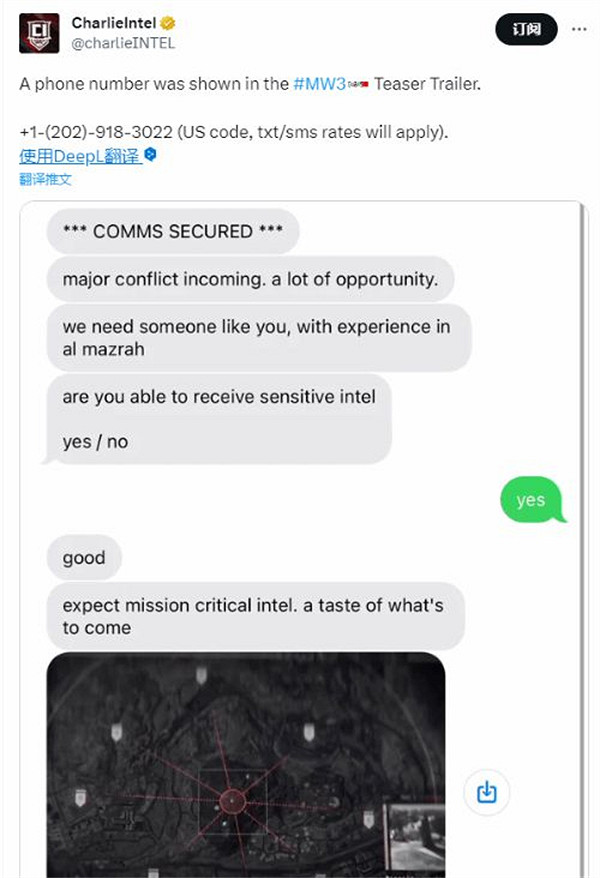
Task: Click the CharlieIntel display name
Action: pos(114,23)
